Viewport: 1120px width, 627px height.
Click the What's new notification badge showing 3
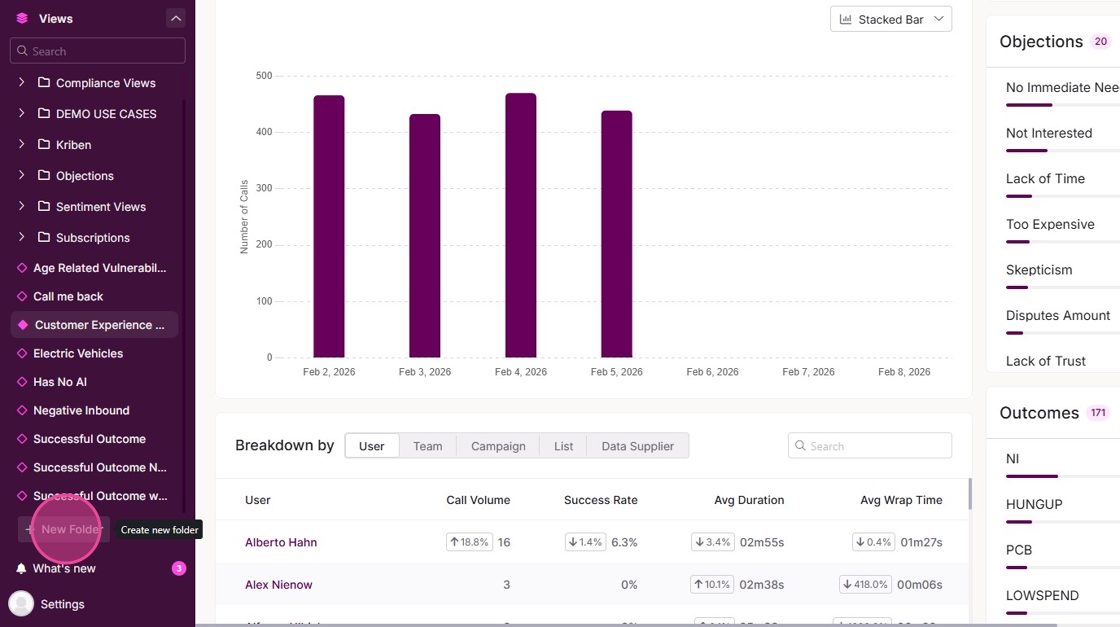click(179, 568)
